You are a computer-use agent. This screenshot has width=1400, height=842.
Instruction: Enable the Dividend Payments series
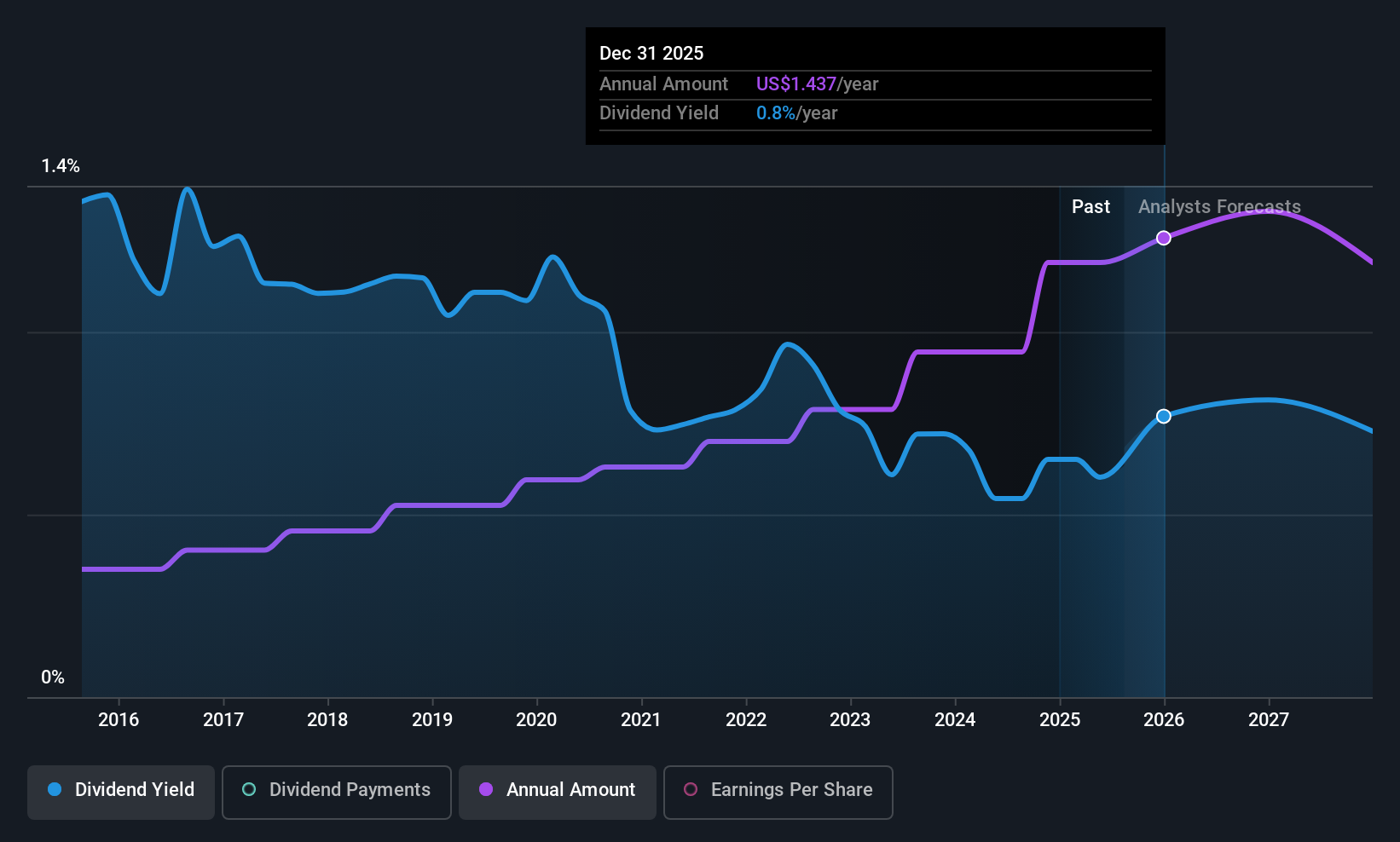337,792
